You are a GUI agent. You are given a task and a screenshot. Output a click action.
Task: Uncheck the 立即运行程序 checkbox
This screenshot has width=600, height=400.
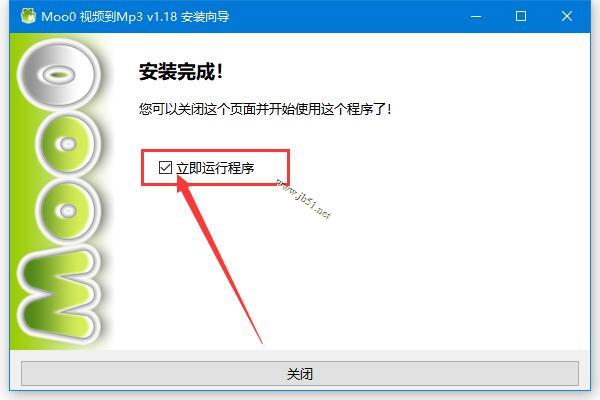click(x=165, y=167)
